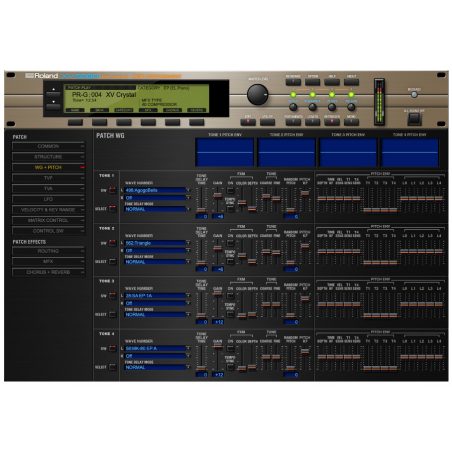Click the hardware button under BANK softkey
Image resolution: width=452 pixels, height=452 pixels.
pyautogui.click(x=99, y=122)
